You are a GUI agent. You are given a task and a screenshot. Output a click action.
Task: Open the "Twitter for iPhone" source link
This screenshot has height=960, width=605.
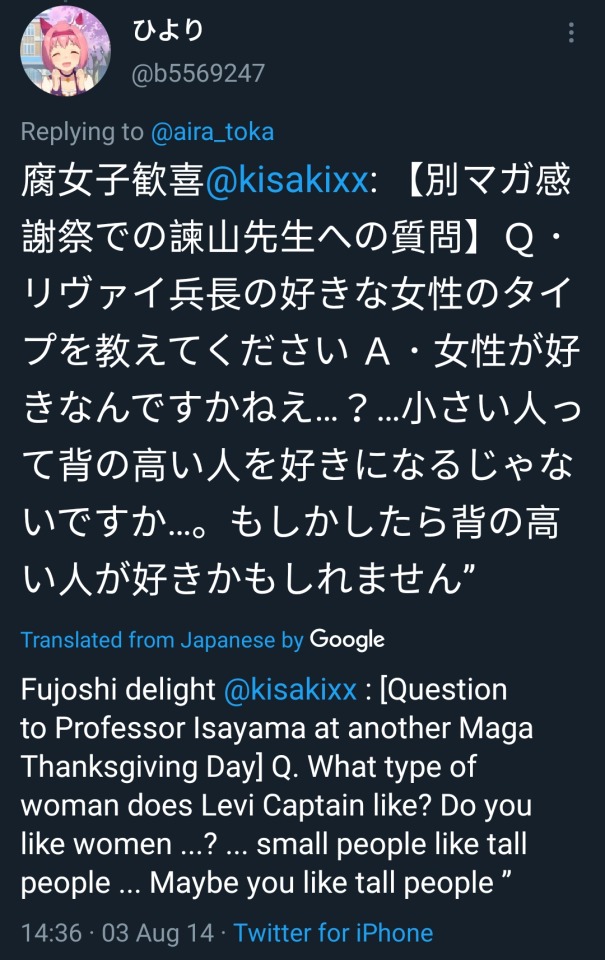pos(333,933)
